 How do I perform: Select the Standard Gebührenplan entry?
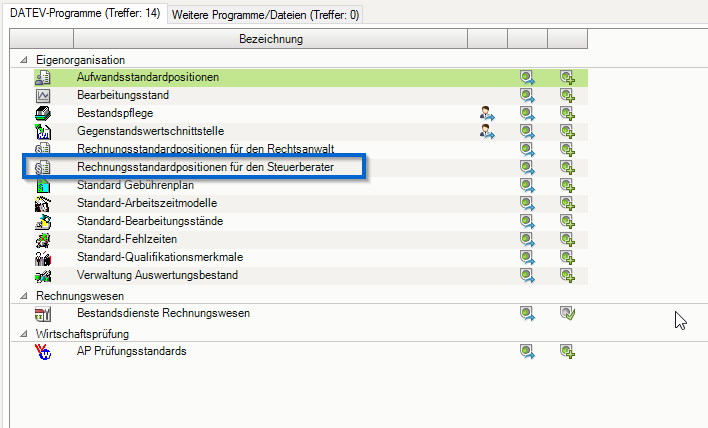tap(135, 185)
